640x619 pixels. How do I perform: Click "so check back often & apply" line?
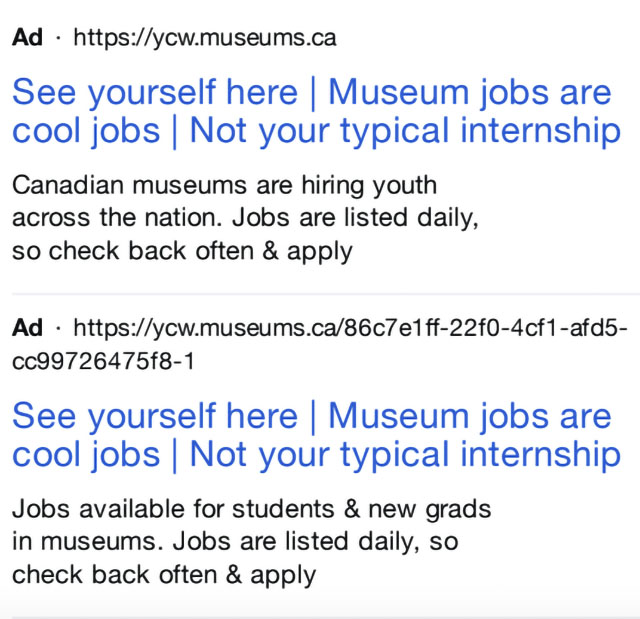pyautogui.click(x=182, y=250)
